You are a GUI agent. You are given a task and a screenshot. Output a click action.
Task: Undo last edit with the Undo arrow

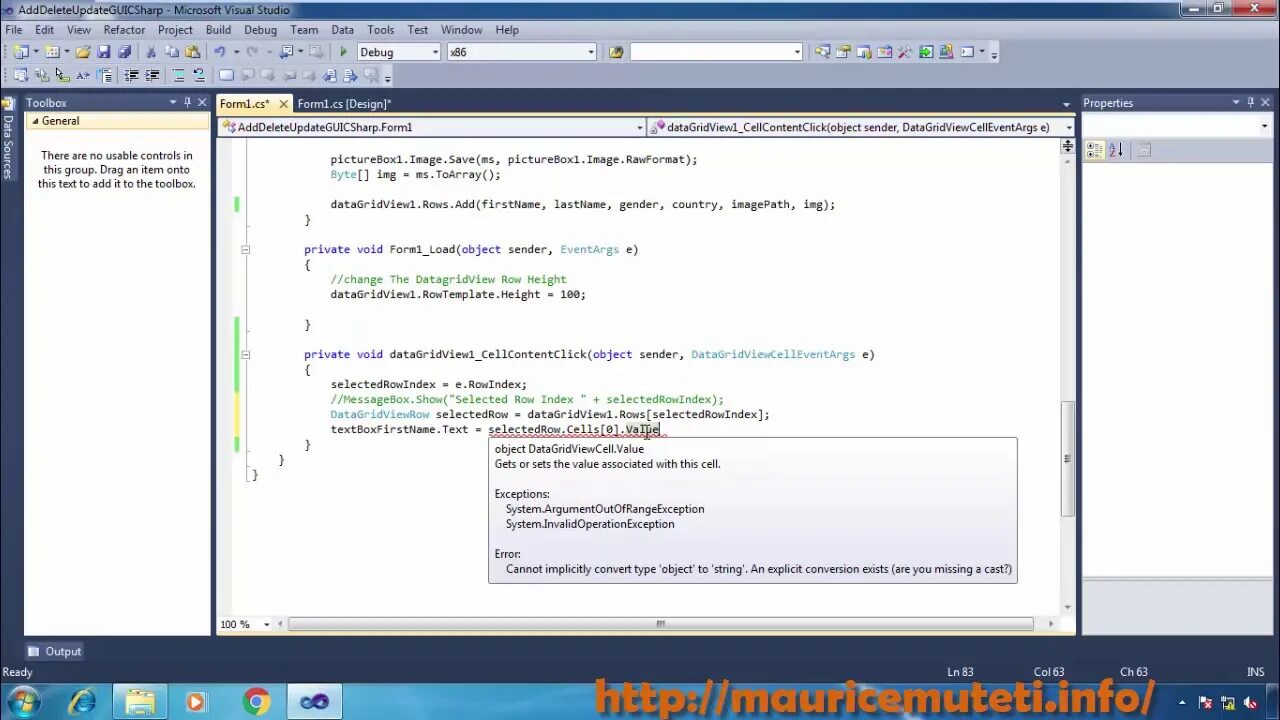219,52
